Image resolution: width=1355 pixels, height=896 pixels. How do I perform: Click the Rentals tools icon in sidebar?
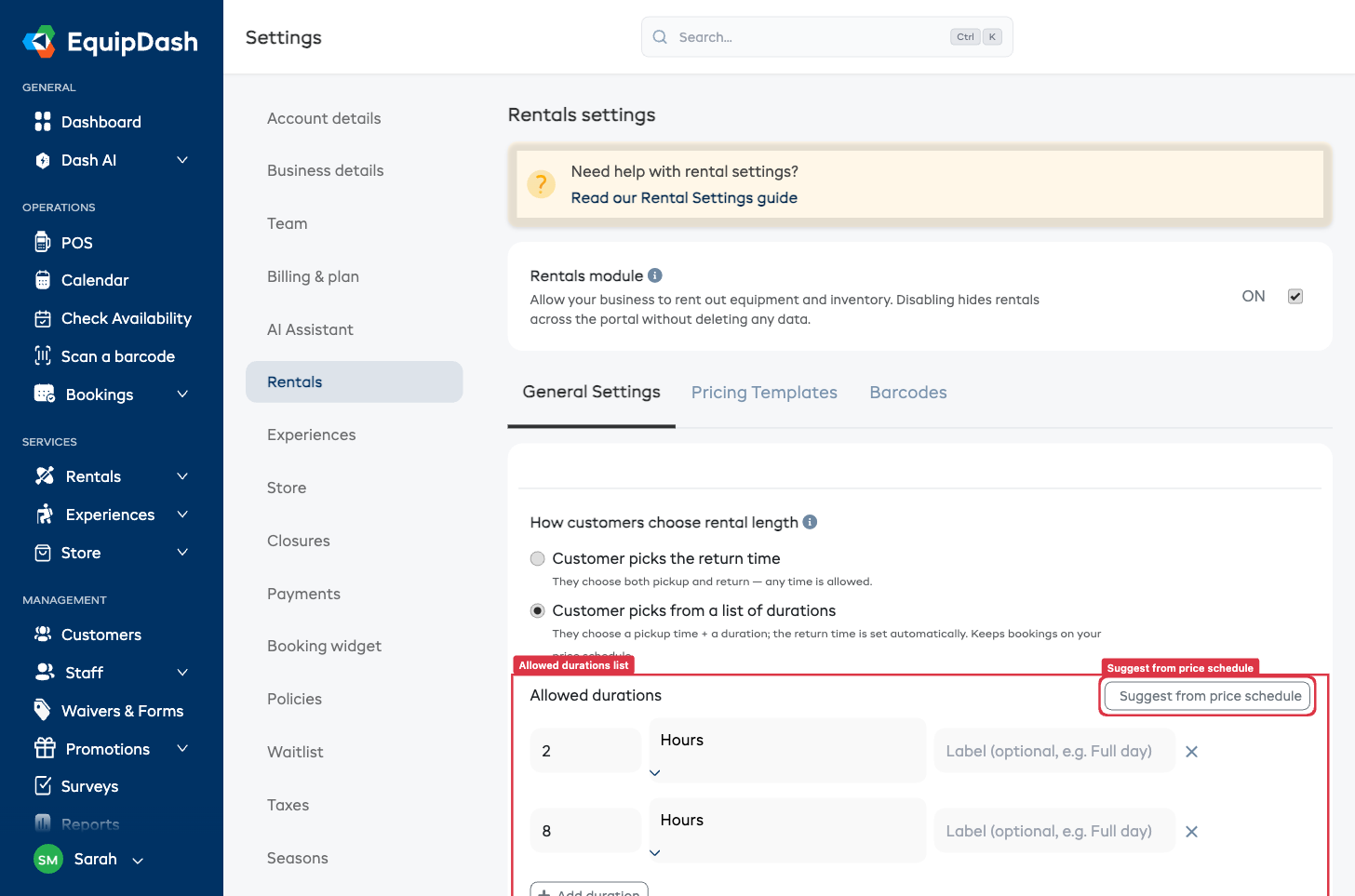(45, 475)
